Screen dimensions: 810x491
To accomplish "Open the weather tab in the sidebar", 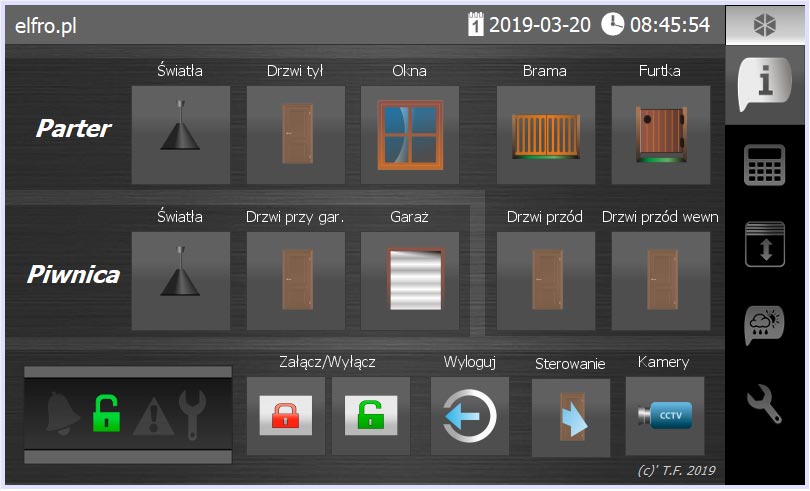I will click(766, 325).
